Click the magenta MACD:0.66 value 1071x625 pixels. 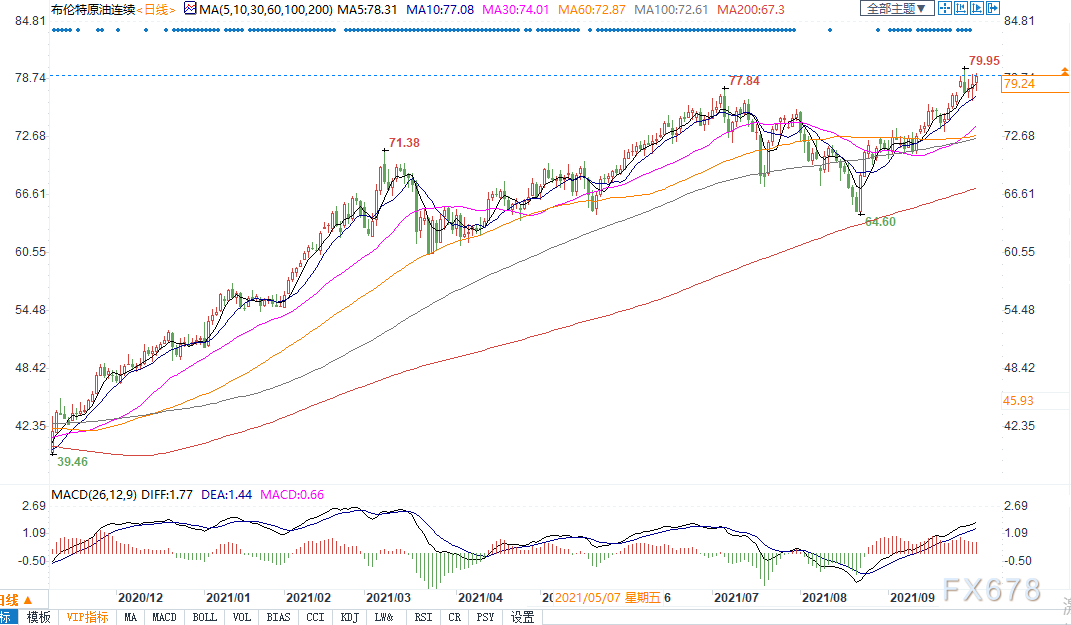292,495
